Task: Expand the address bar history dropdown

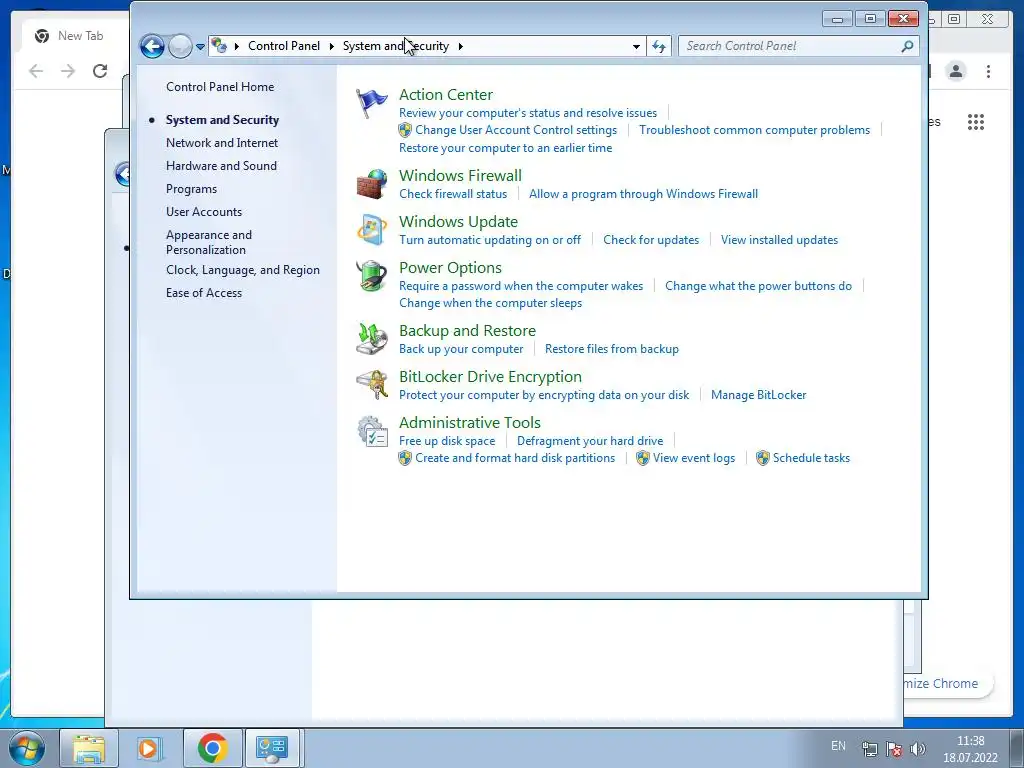Action: 636,46
